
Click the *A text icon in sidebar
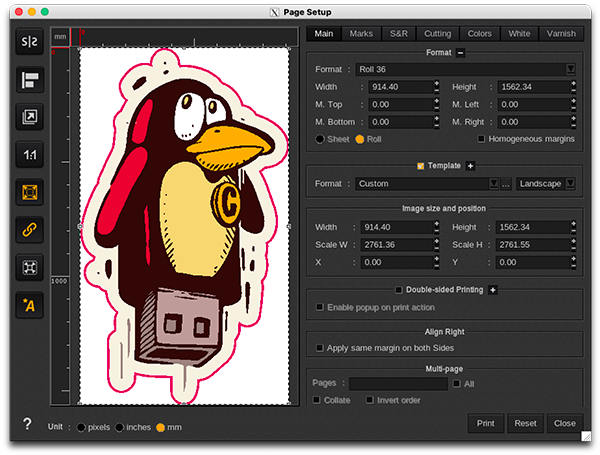30,304
